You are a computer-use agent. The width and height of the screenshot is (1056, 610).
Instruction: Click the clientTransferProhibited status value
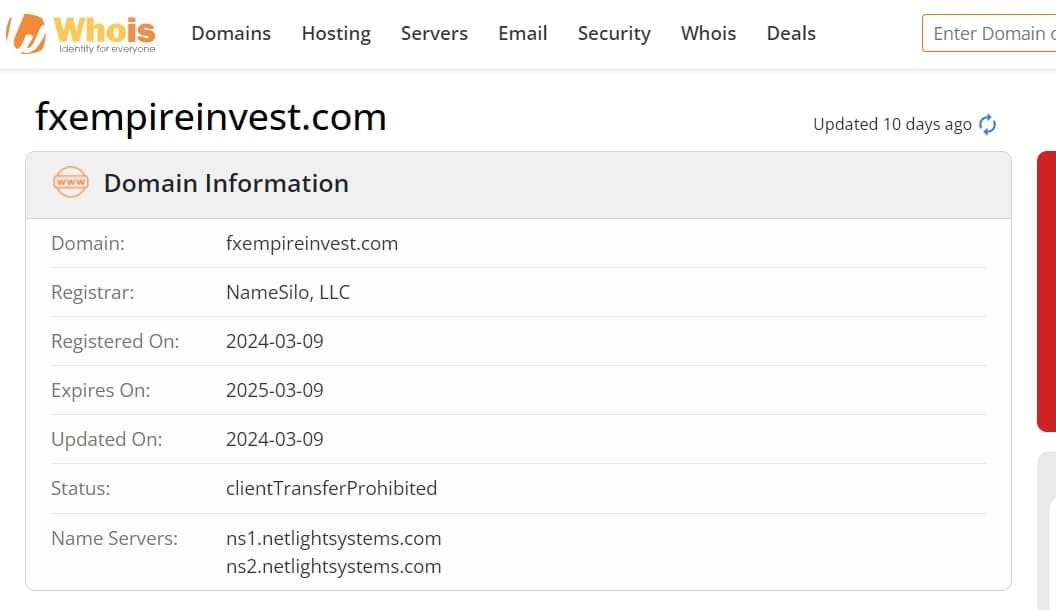331,488
